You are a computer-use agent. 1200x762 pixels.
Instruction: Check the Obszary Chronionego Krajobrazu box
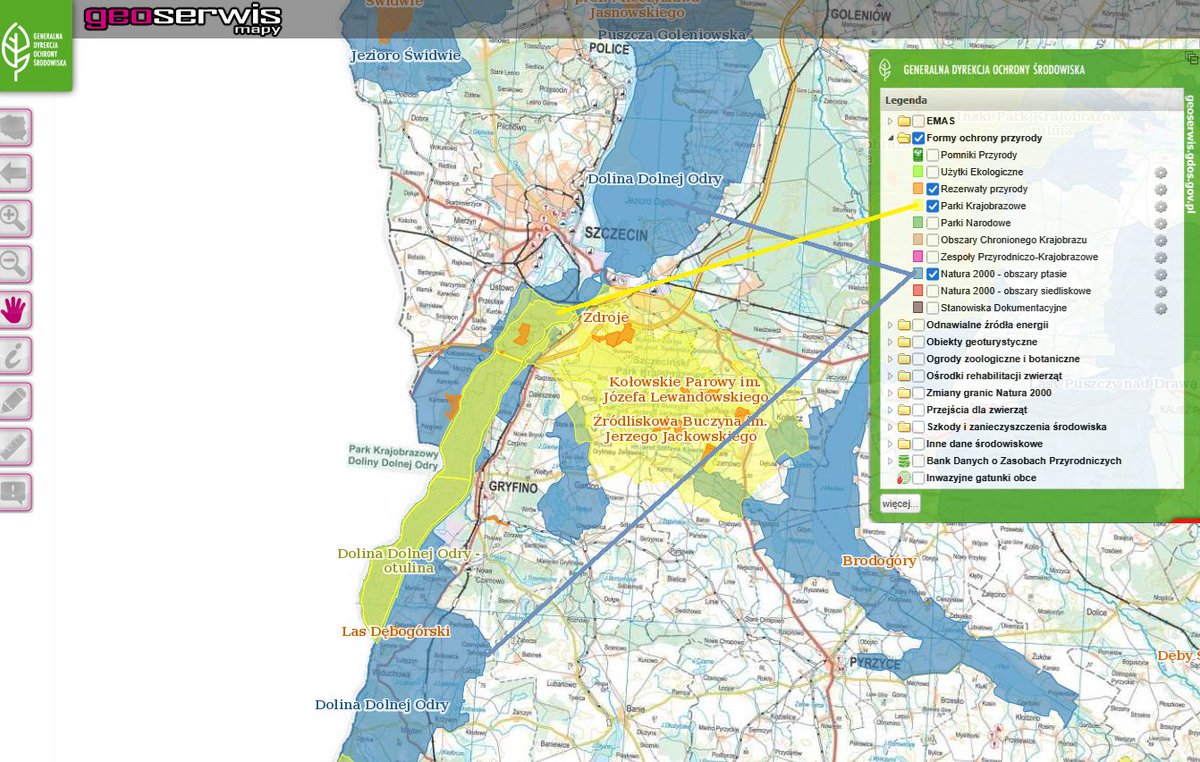(x=932, y=240)
